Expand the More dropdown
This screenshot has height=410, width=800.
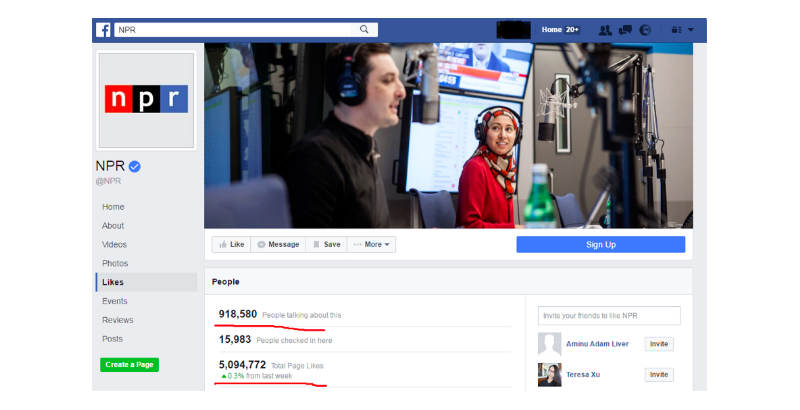point(371,245)
